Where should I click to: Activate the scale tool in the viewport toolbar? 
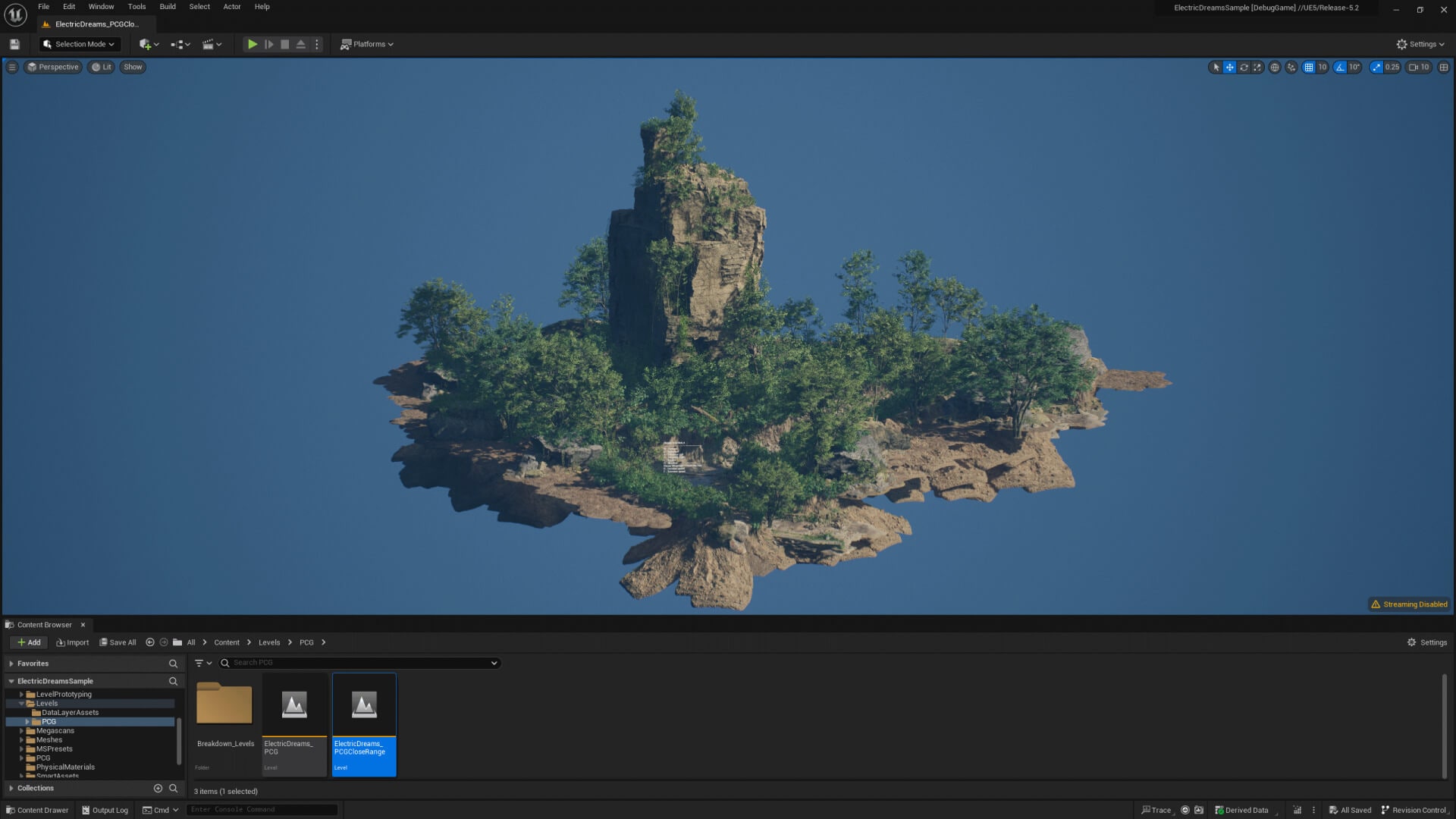pyautogui.click(x=1257, y=67)
